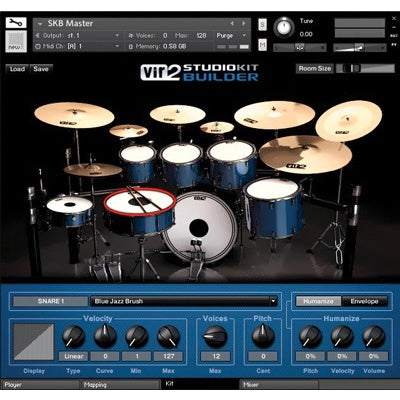
Task: Select the large upper-right crash cymbal
Action: [x=274, y=115]
